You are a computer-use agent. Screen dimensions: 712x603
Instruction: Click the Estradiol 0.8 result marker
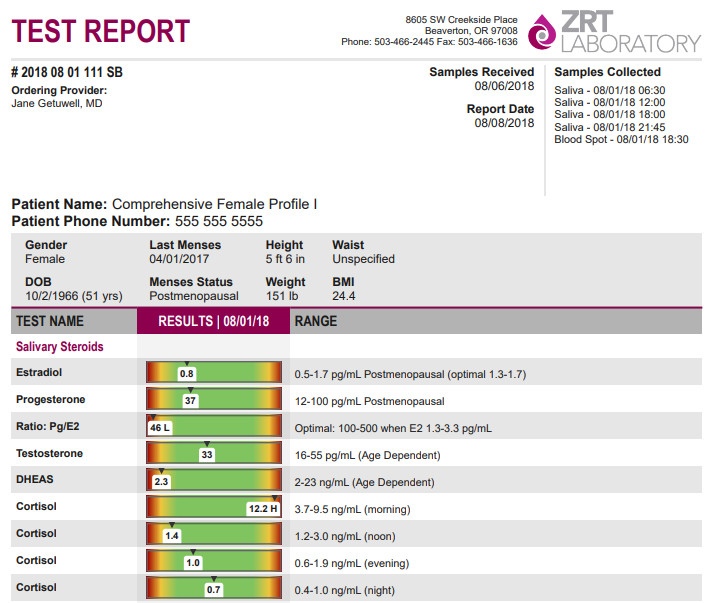click(x=187, y=374)
